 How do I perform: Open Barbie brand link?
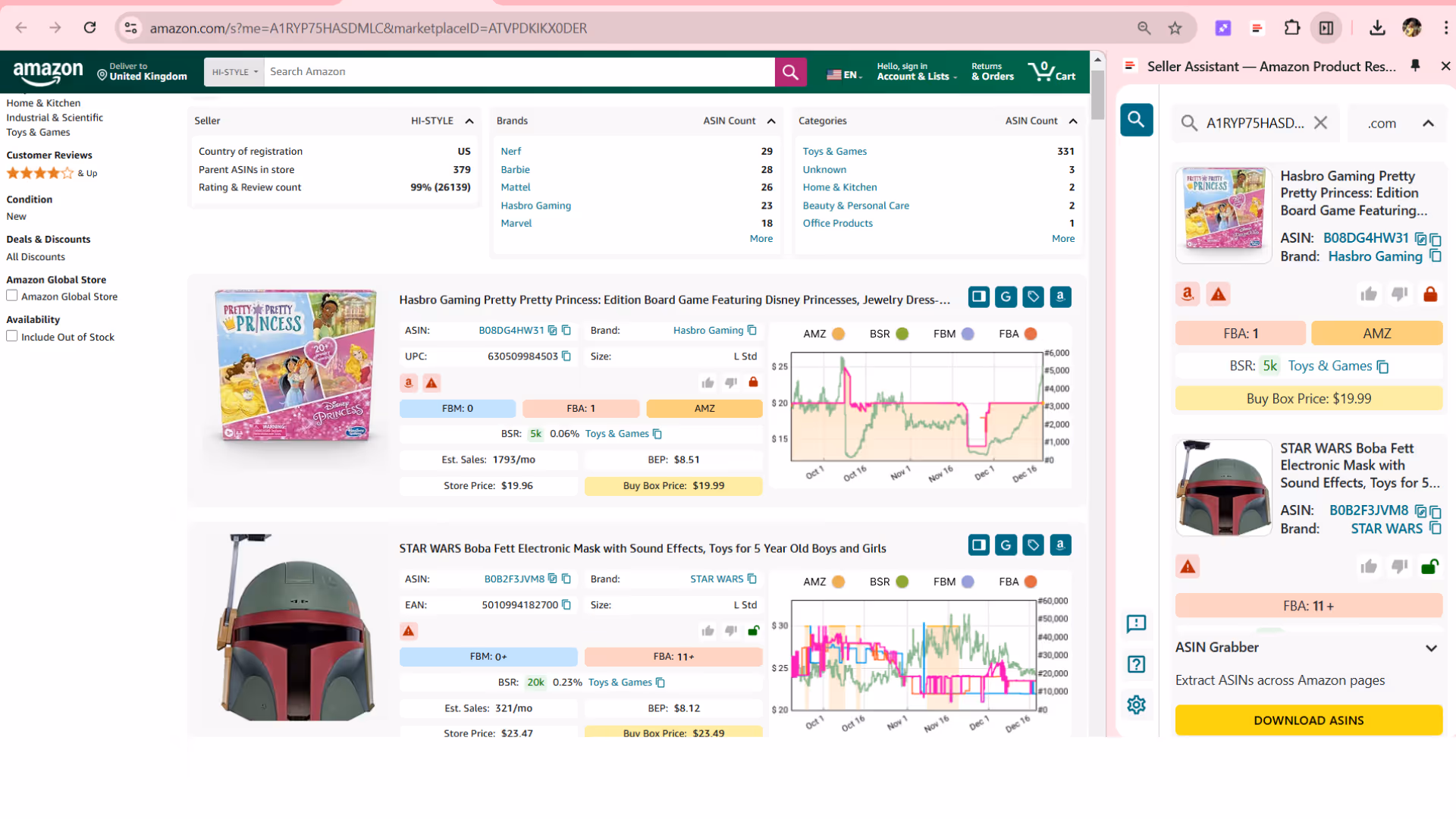click(515, 170)
